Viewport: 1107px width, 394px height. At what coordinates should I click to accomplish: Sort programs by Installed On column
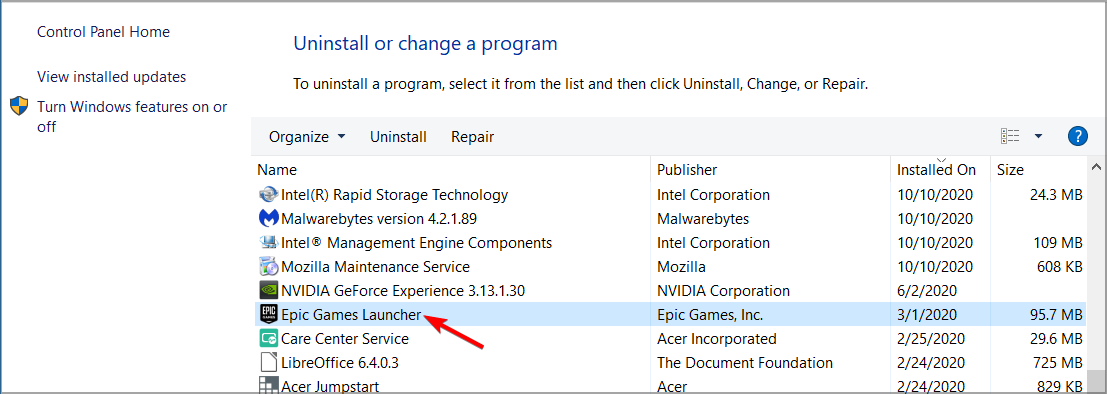[936, 169]
